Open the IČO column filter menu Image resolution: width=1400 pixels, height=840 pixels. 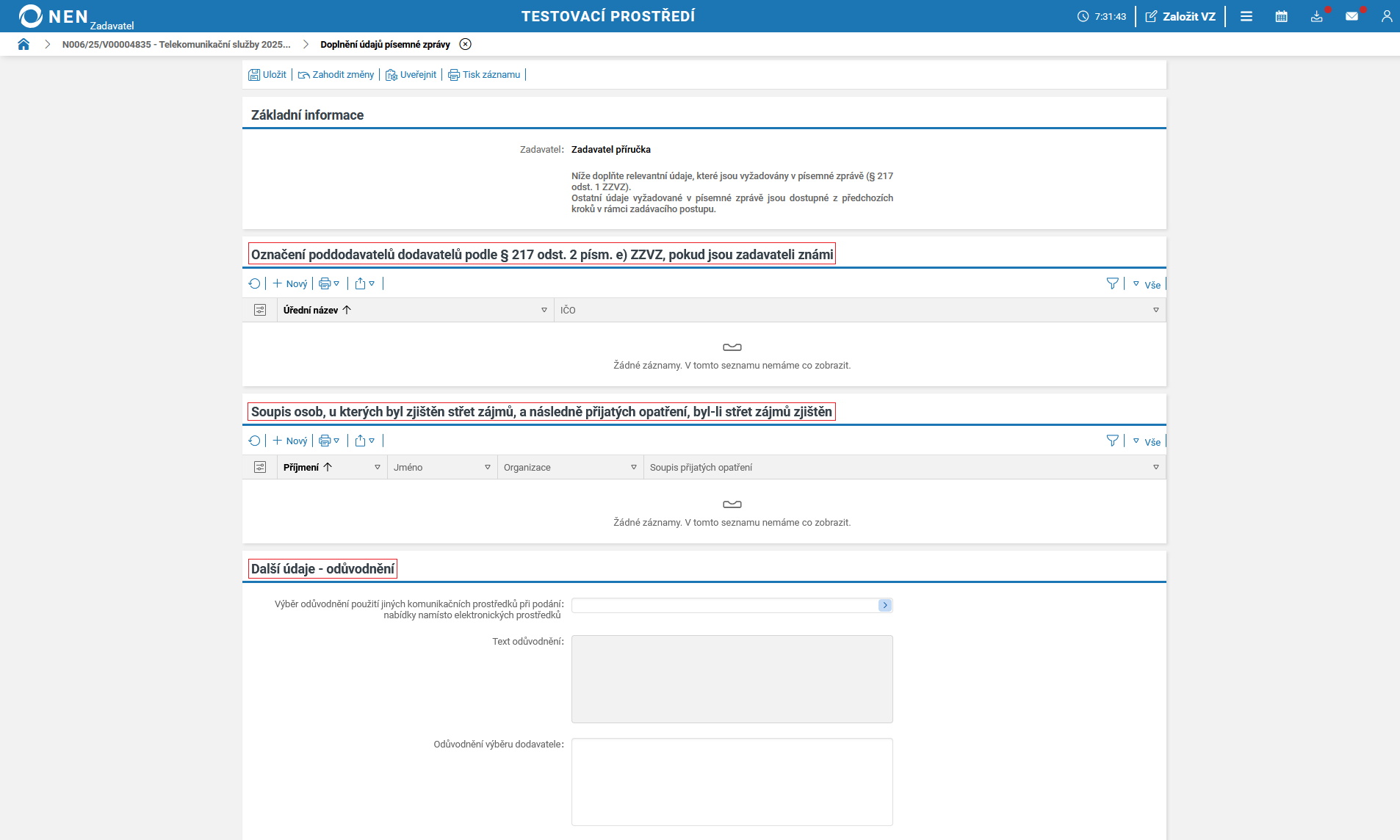pos(1156,310)
